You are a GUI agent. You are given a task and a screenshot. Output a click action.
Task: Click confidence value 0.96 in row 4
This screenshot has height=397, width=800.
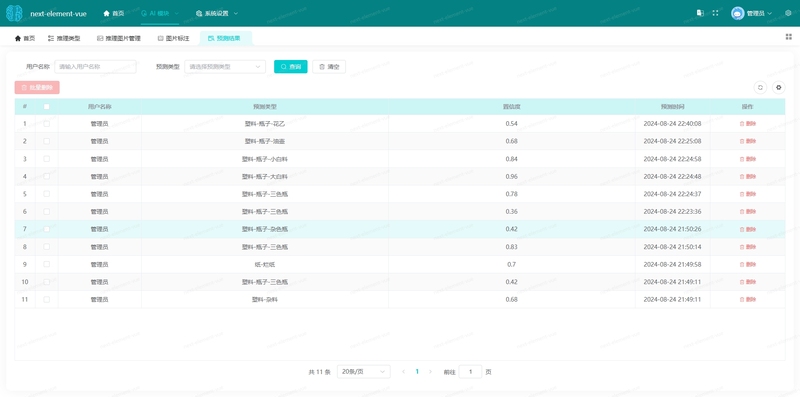coord(511,176)
